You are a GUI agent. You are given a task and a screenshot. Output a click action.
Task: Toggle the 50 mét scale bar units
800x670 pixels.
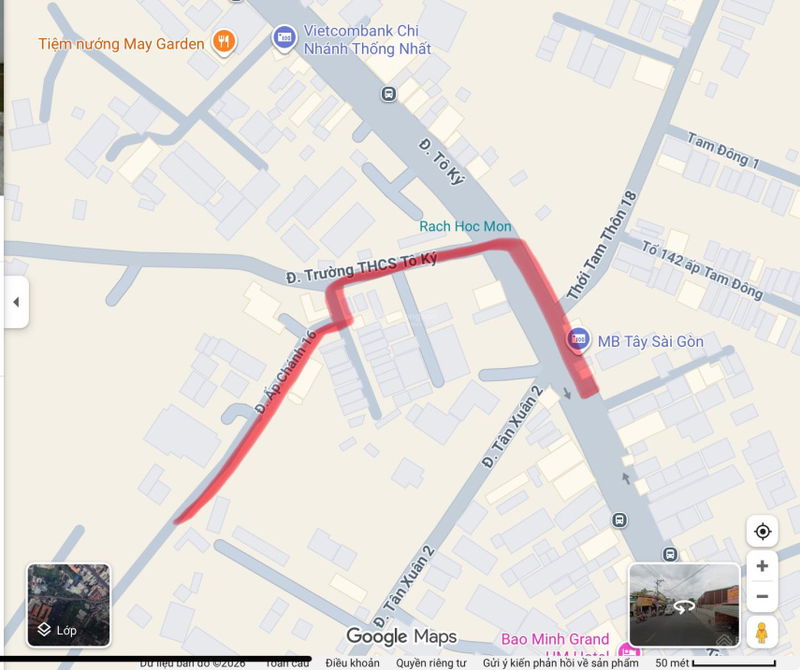[715, 662]
